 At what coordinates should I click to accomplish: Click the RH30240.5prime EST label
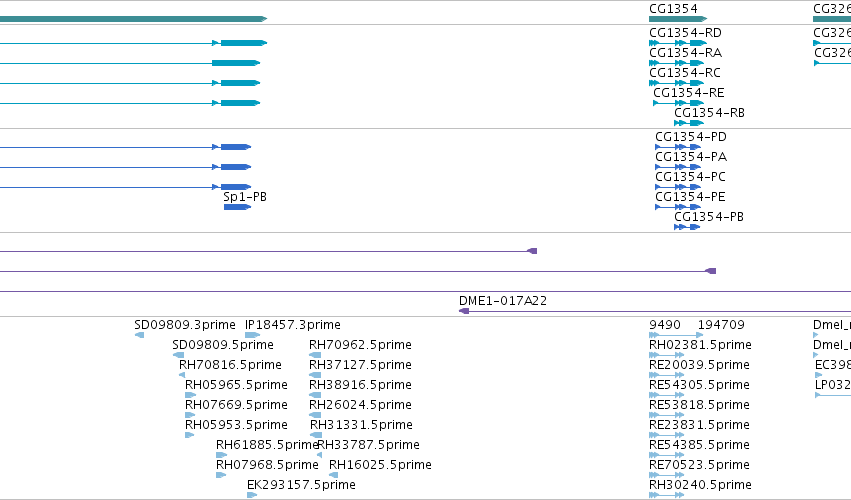(700, 485)
